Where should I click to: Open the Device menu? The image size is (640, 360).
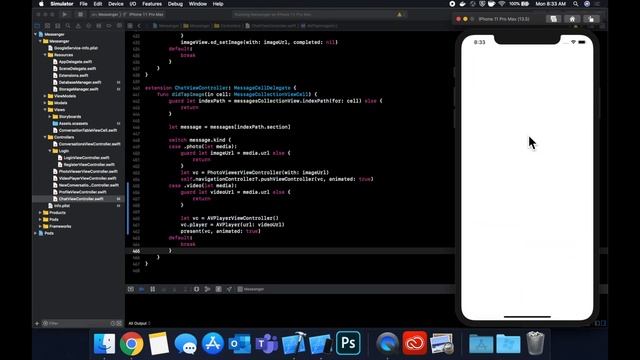[116, 4]
